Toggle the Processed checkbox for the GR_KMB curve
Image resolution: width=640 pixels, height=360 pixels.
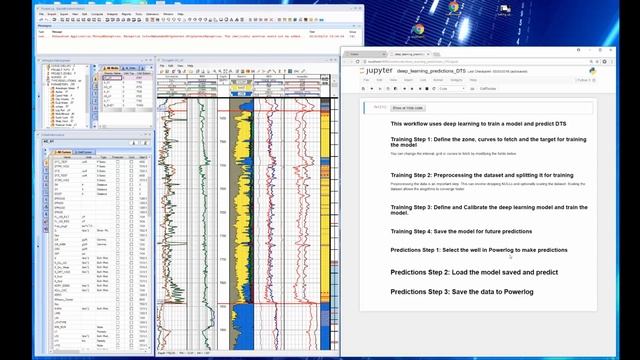click(117, 244)
